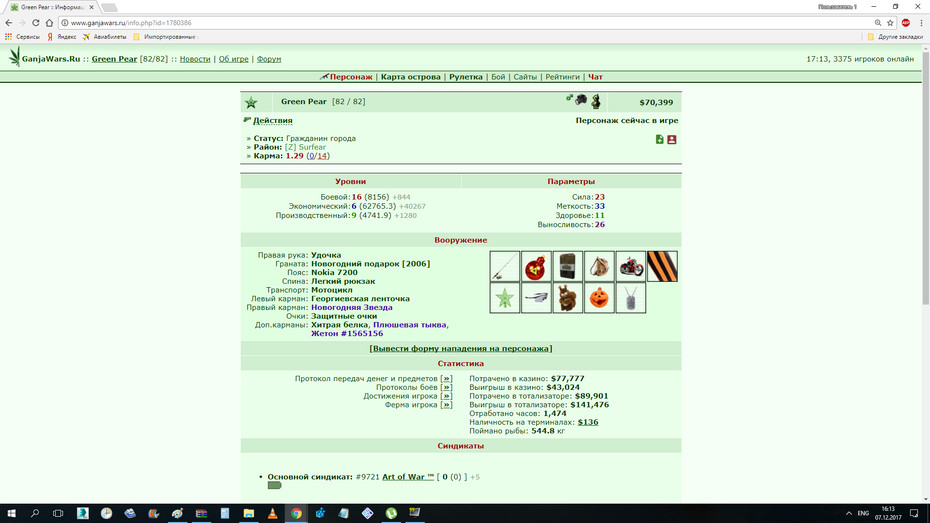Open the Другие закладки bookmarks folder
This screenshot has height=523, width=930.
(x=895, y=37)
